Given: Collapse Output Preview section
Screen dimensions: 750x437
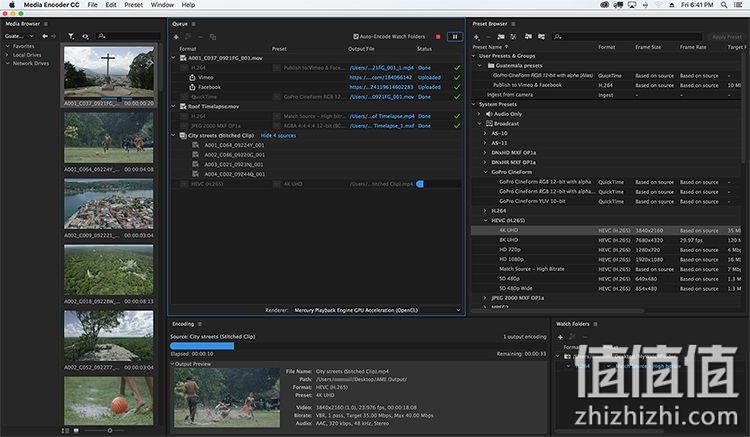Looking at the screenshot, I should (x=173, y=364).
